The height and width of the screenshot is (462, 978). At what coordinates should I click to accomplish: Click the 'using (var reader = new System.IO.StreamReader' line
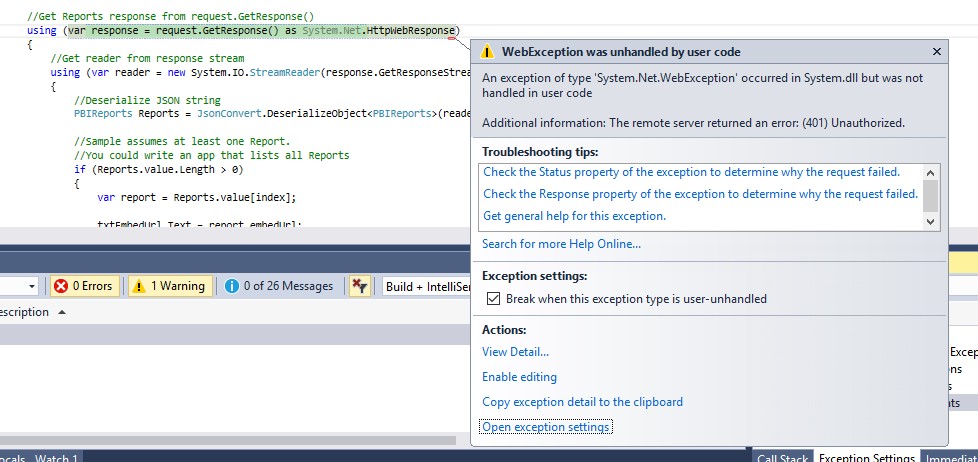click(x=259, y=72)
